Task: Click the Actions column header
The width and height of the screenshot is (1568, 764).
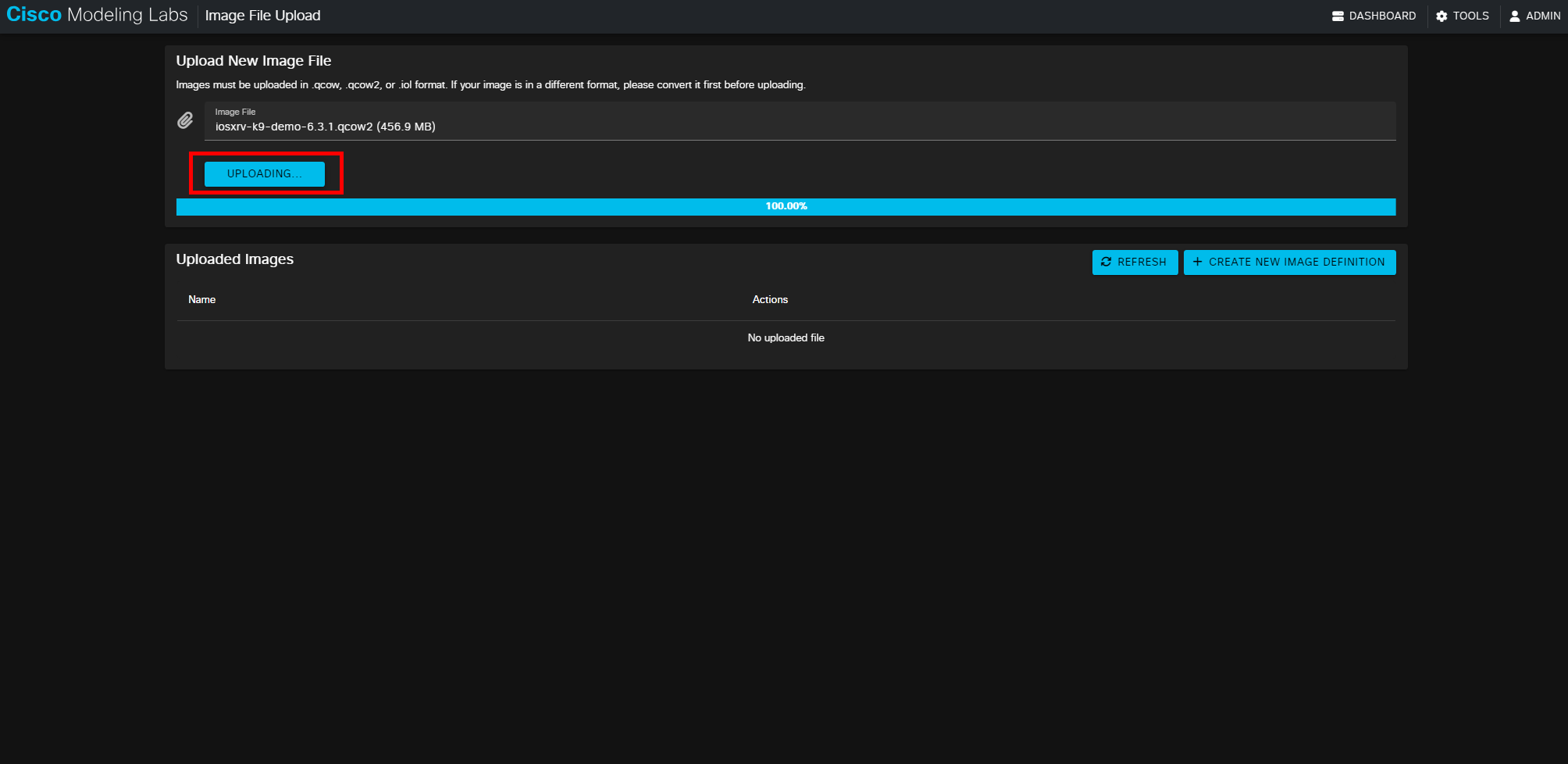Action: point(770,299)
